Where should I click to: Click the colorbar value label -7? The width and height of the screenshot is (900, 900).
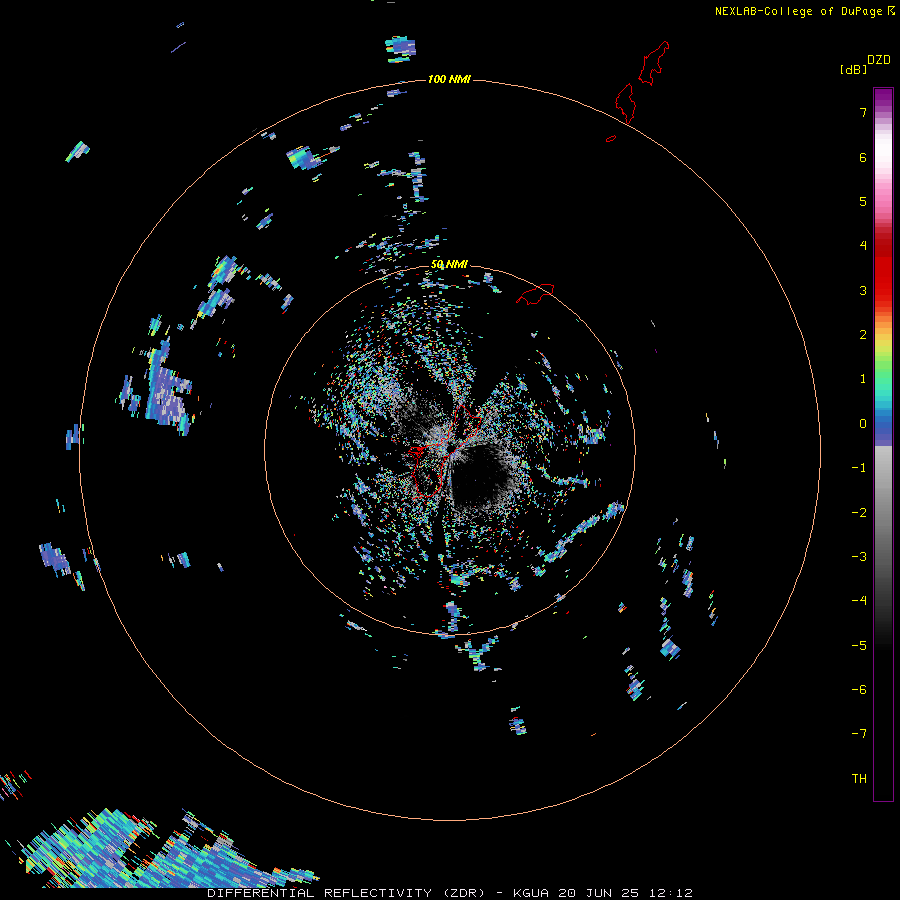(859, 734)
